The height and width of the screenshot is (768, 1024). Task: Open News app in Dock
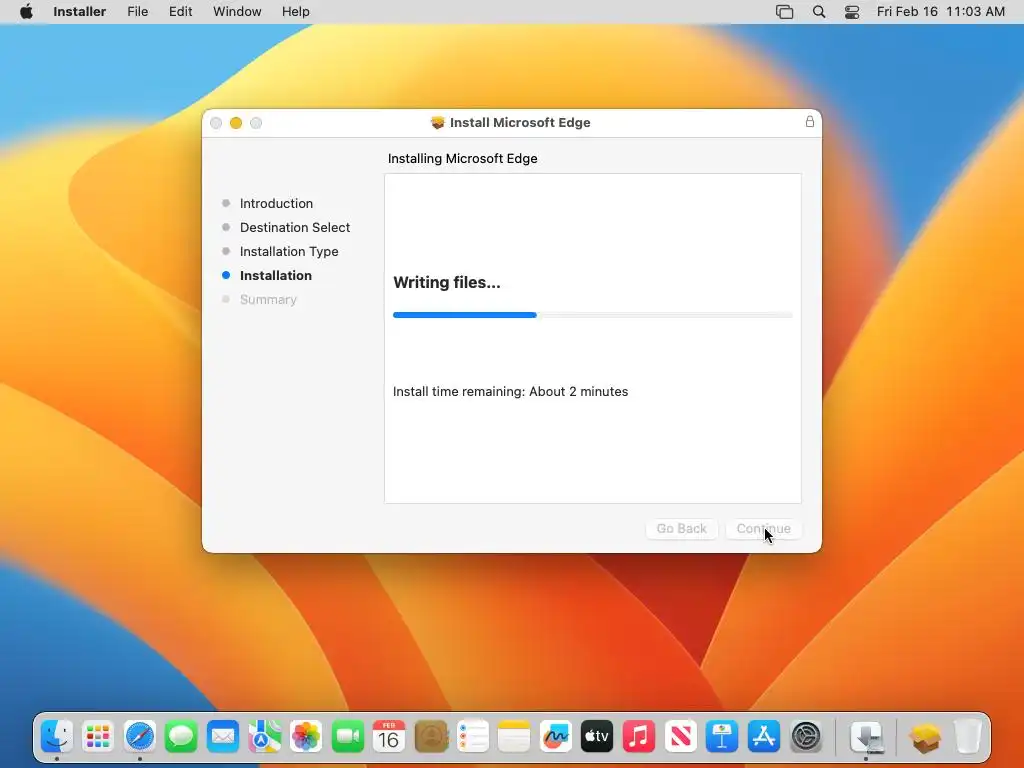680,737
